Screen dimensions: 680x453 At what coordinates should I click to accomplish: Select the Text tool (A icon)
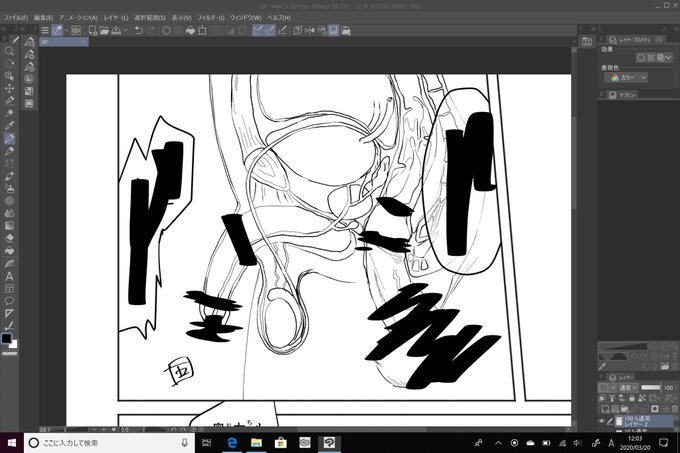[9, 276]
